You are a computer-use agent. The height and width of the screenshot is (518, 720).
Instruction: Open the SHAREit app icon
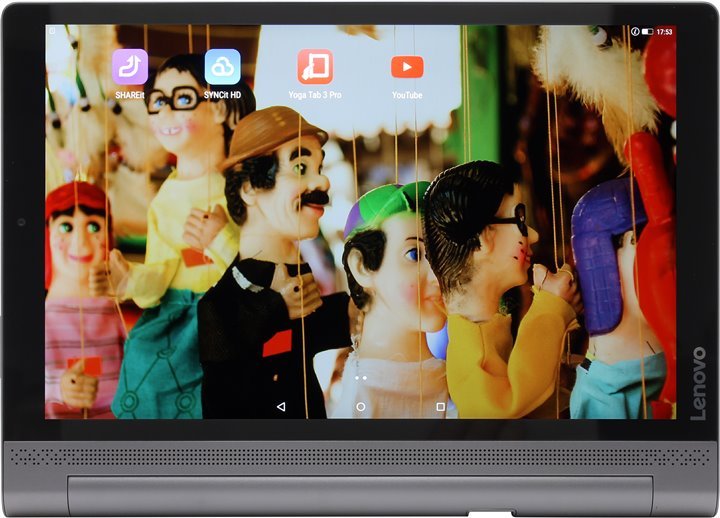click(130, 67)
